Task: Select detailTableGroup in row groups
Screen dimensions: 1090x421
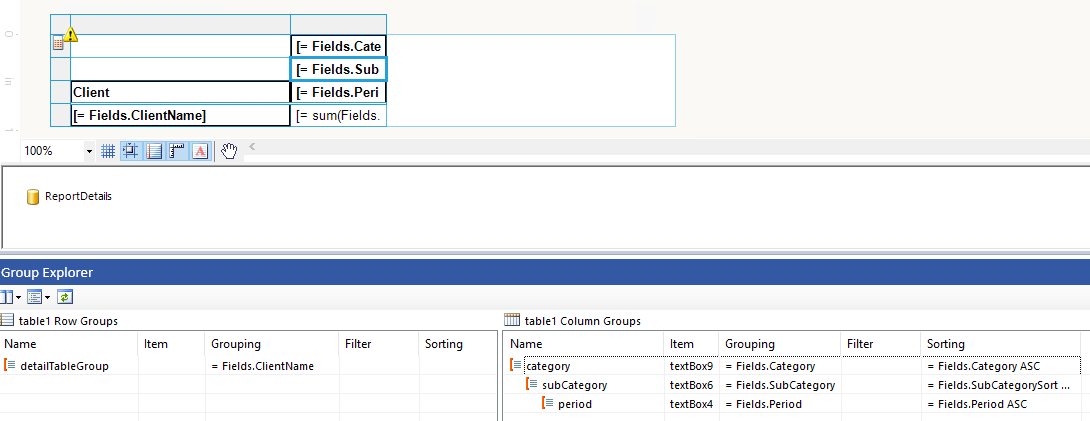Action: coord(64,366)
